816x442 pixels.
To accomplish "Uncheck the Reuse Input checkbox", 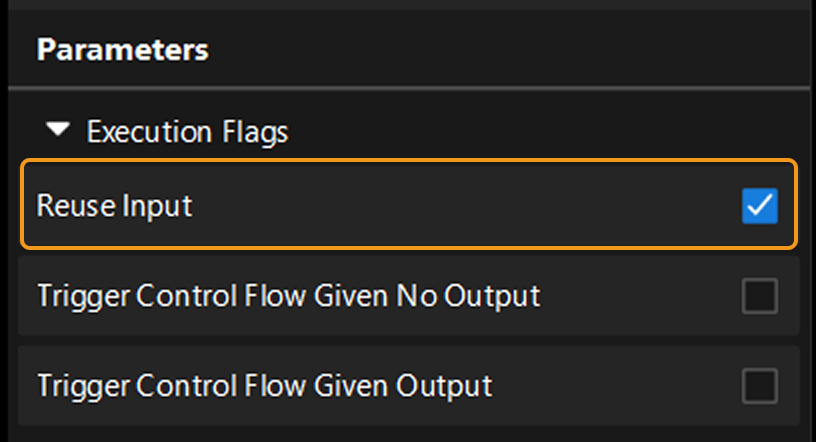I will tap(759, 206).
